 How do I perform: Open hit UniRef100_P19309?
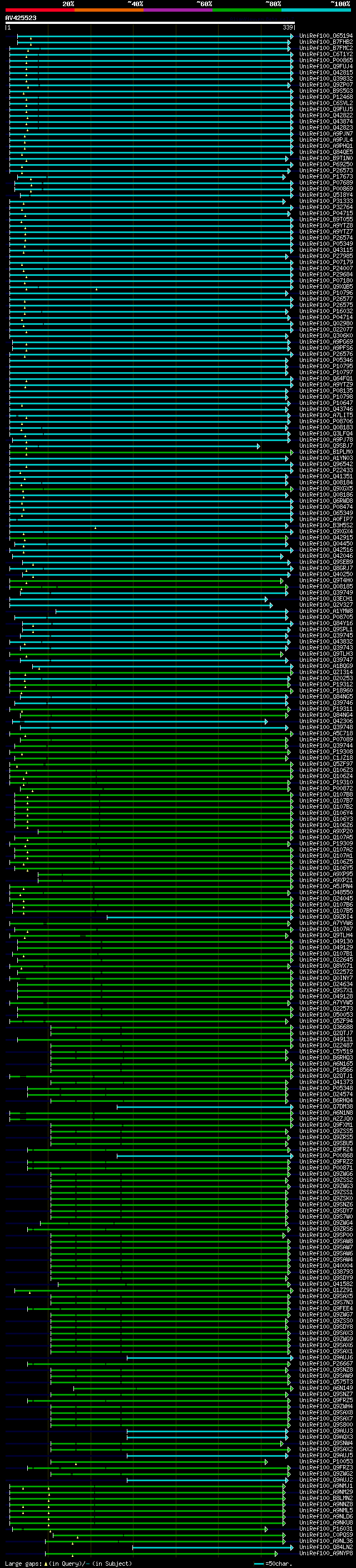(x=325, y=844)
